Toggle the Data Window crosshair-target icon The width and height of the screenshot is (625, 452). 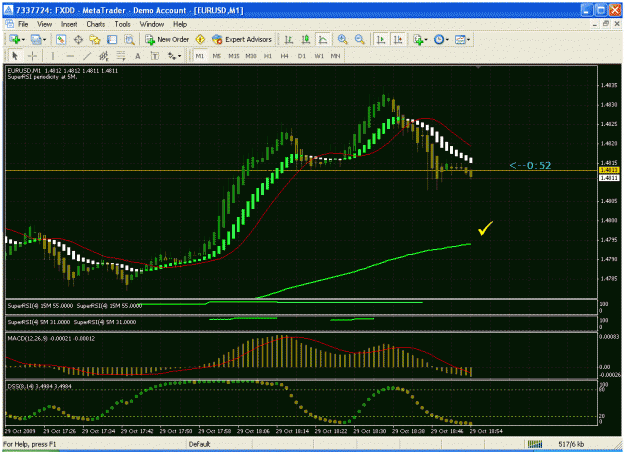[x=78, y=39]
